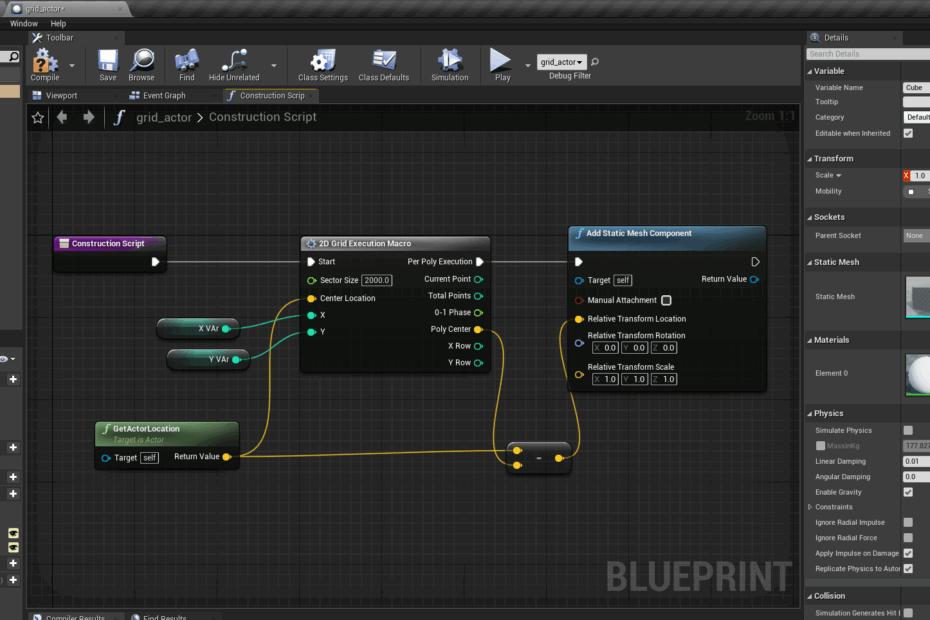The width and height of the screenshot is (930, 620).
Task: Click the Linear Damping value field
Action: pos(916,461)
